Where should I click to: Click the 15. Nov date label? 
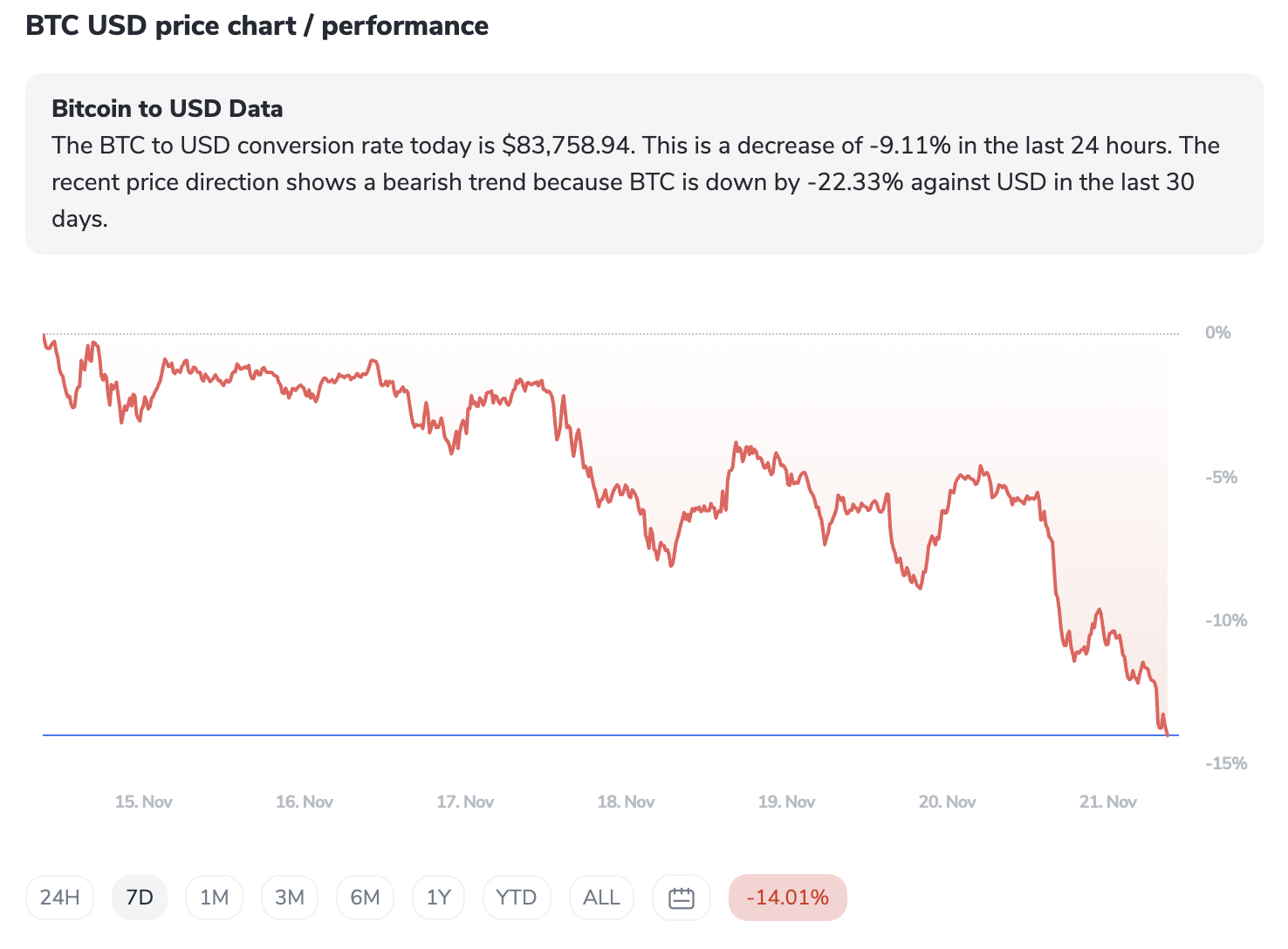[144, 802]
